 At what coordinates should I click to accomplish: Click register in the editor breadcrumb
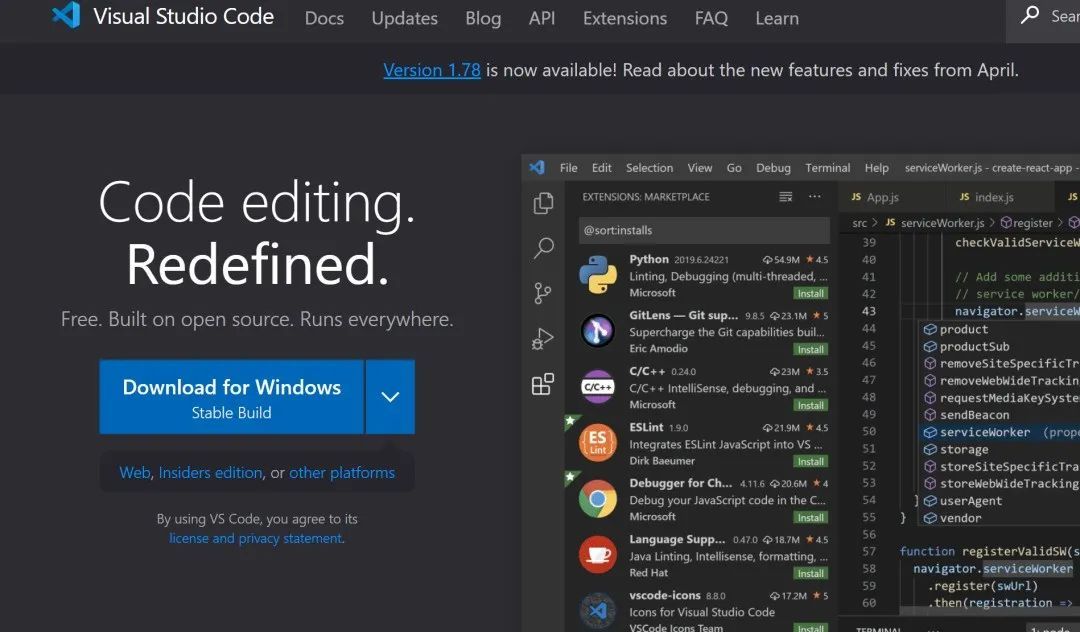pyautogui.click(x=1032, y=222)
